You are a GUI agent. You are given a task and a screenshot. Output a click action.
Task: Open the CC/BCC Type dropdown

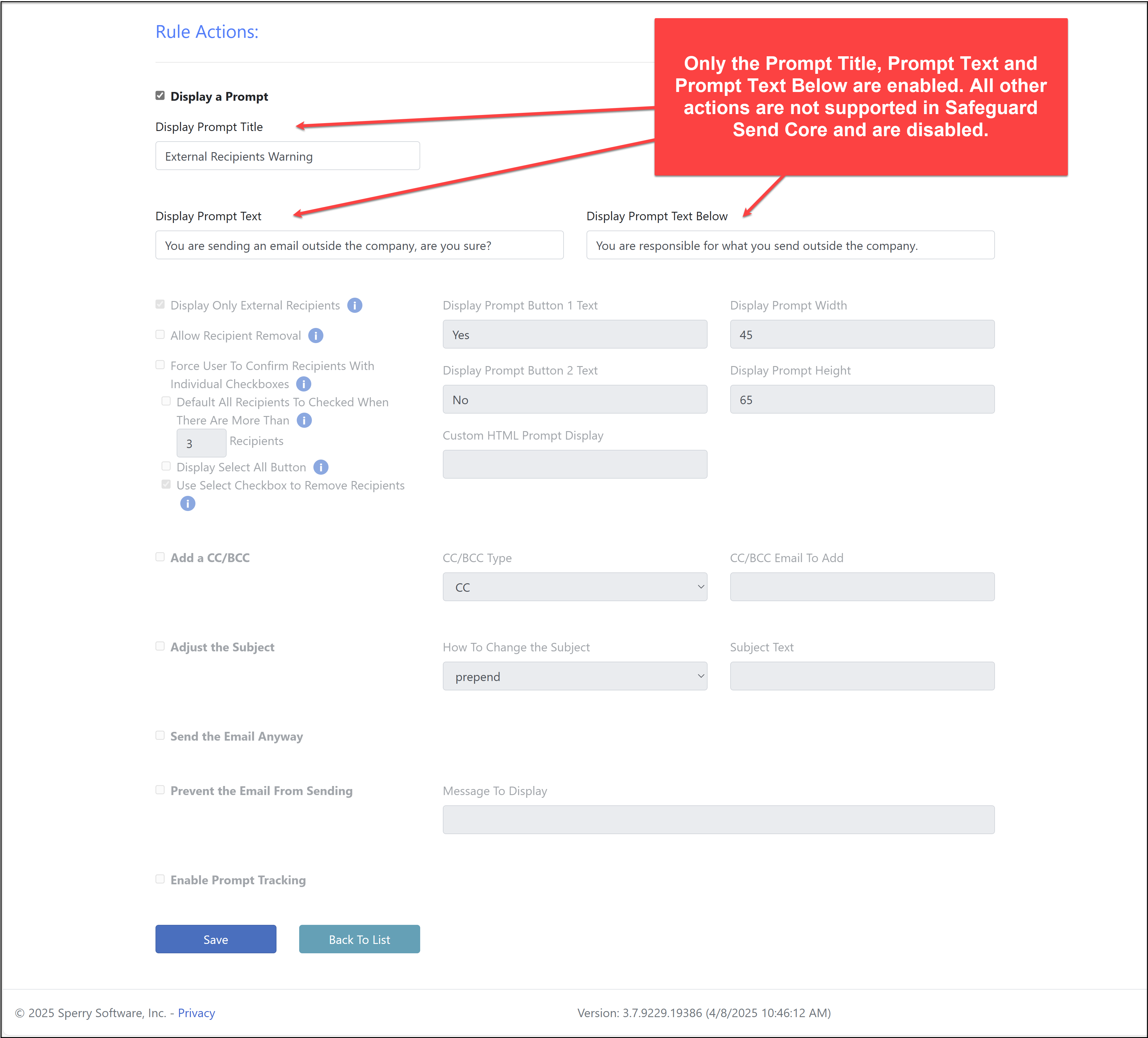coord(575,587)
